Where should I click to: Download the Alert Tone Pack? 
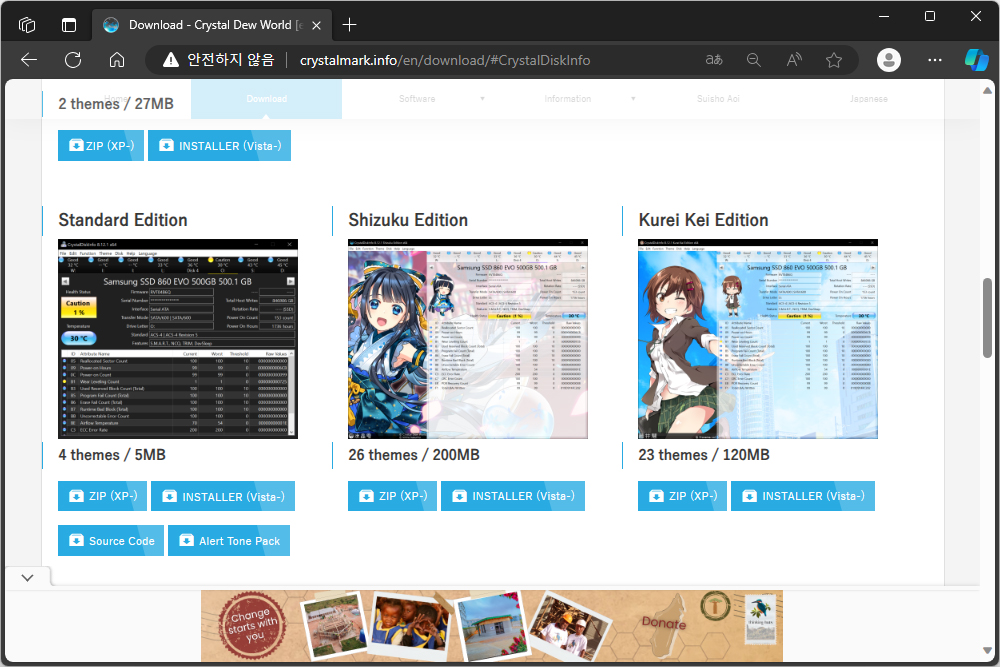(x=229, y=541)
